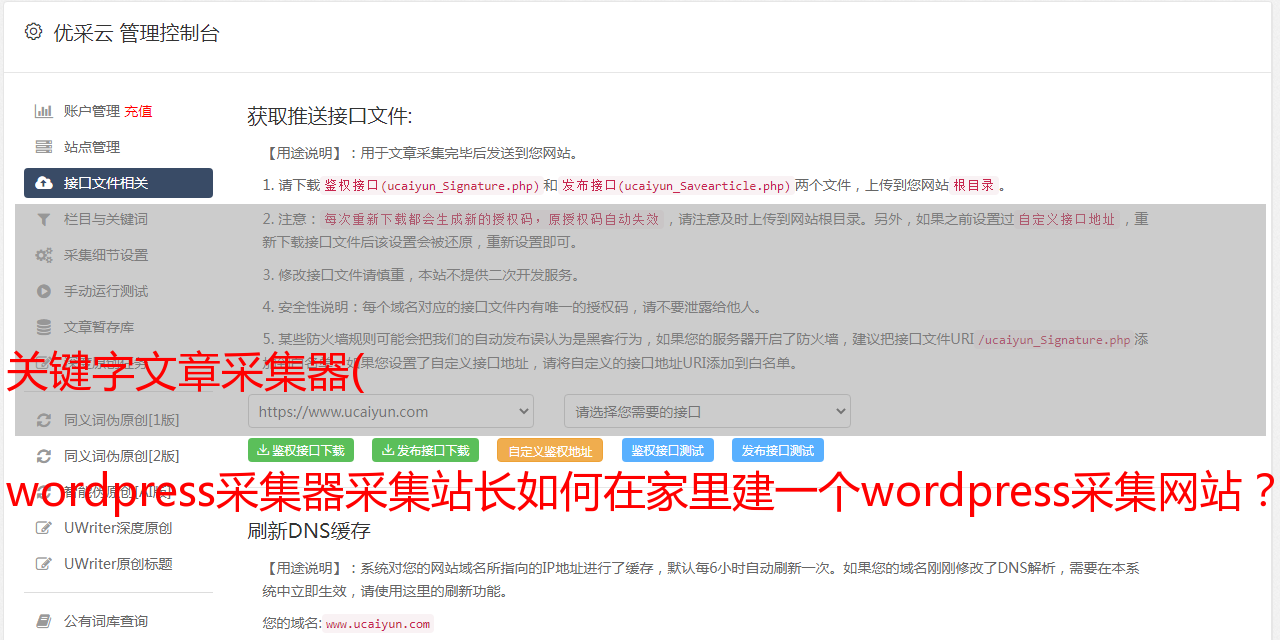The height and width of the screenshot is (640, 1280).
Task: Click the blue 鉴权接口测试 button
Action: [x=668, y=451]
